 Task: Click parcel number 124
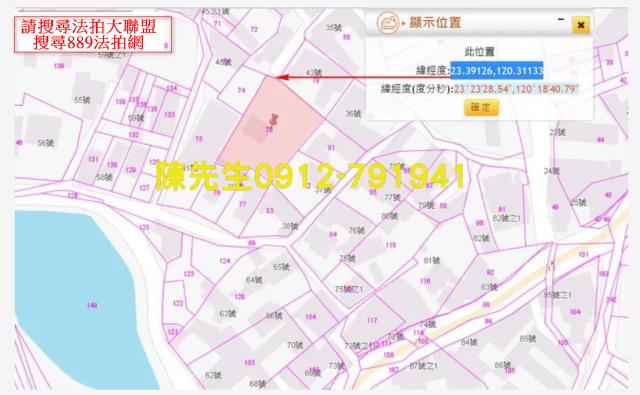click(x=224, y=260)
